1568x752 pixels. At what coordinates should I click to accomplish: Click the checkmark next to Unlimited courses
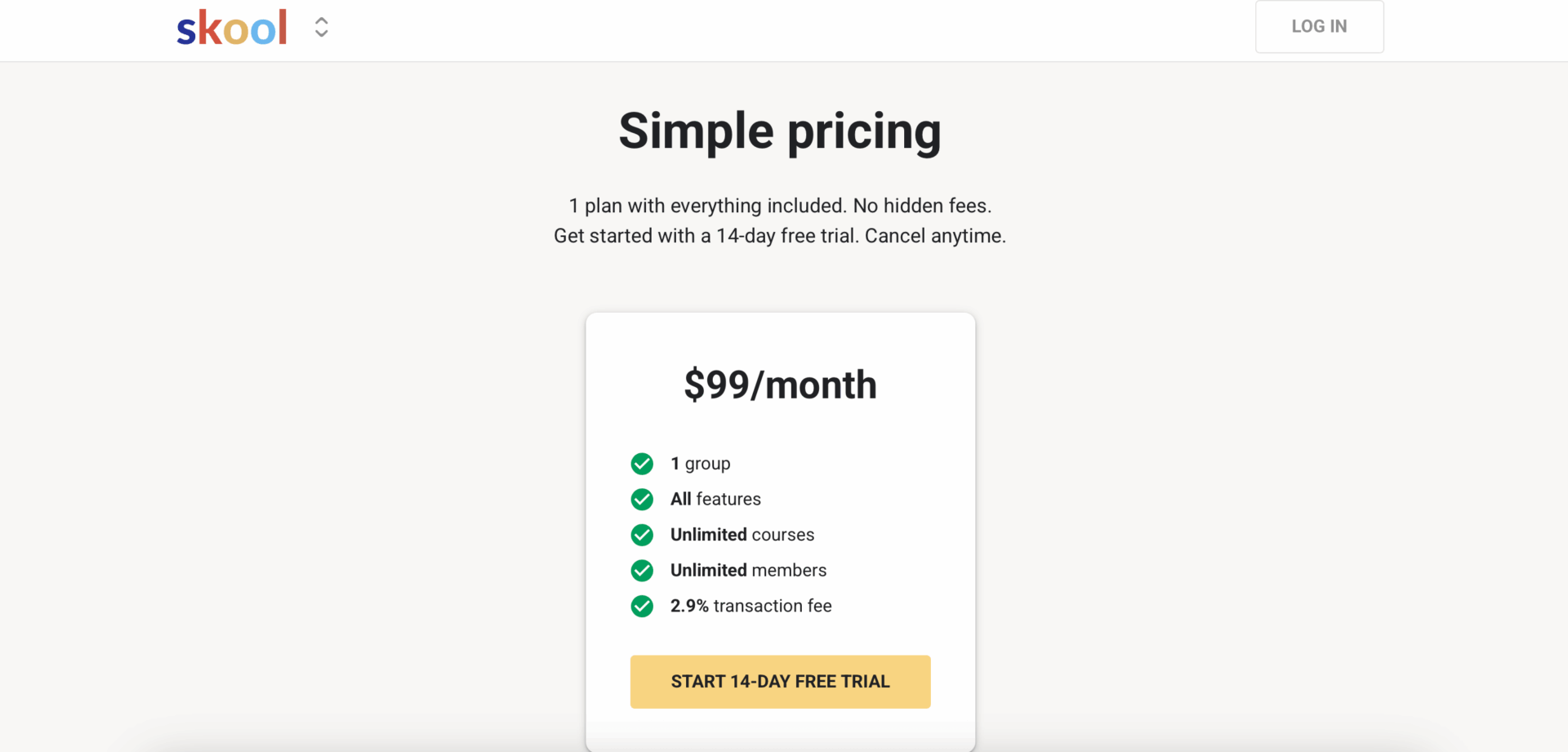pos(642,535)
